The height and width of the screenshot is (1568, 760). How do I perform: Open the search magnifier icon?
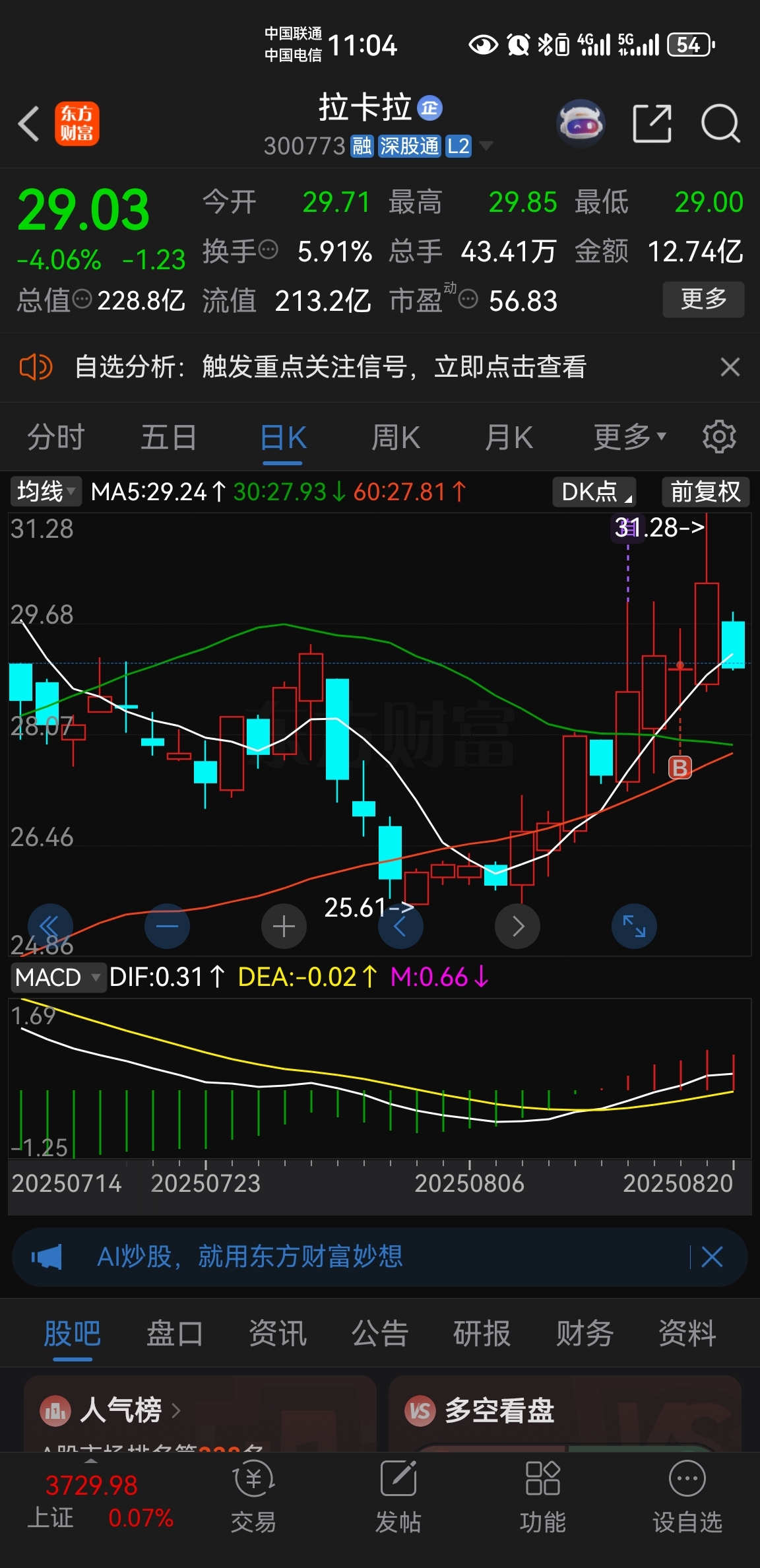(720, 123)
